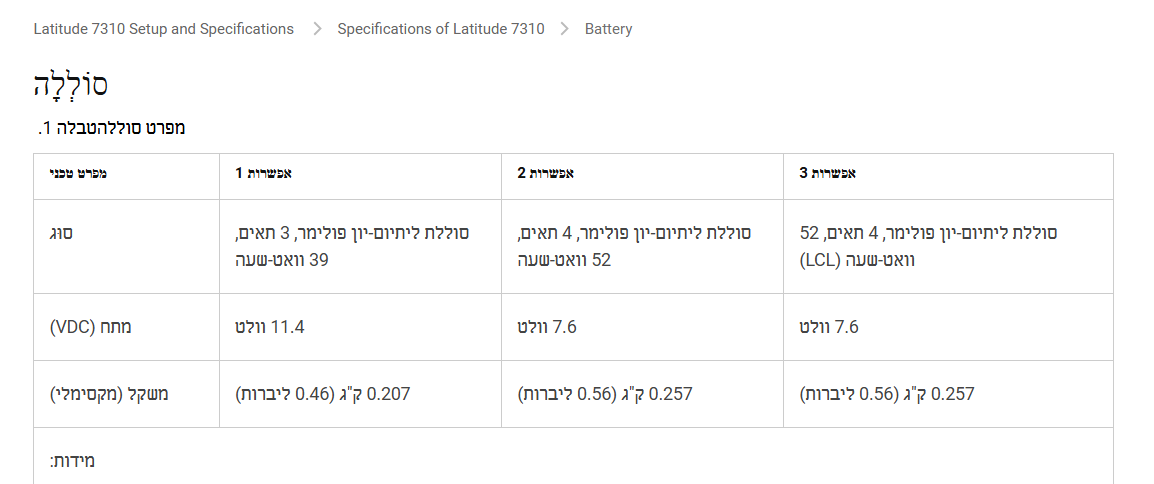
Task: Click the 3-cell 39 watt-hour battery type cell
Action: pos(352,246)
